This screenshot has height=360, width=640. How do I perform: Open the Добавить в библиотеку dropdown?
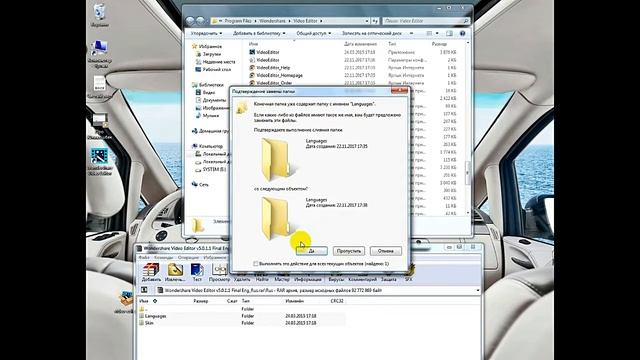(x=259, y=33)
